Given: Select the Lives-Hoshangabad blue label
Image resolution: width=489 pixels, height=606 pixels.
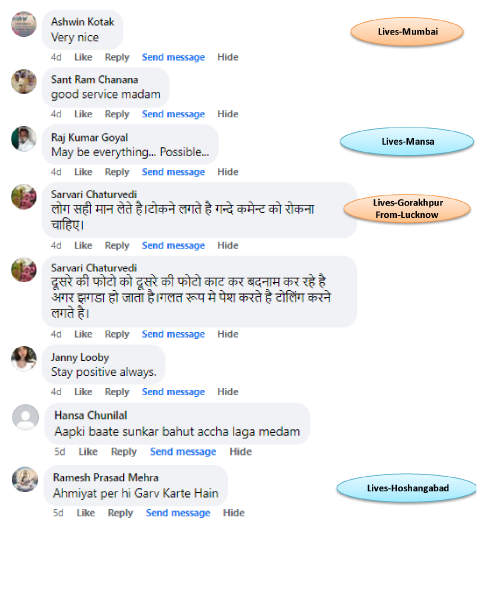Looking at the screenshot, I should (x=407, y=488).
